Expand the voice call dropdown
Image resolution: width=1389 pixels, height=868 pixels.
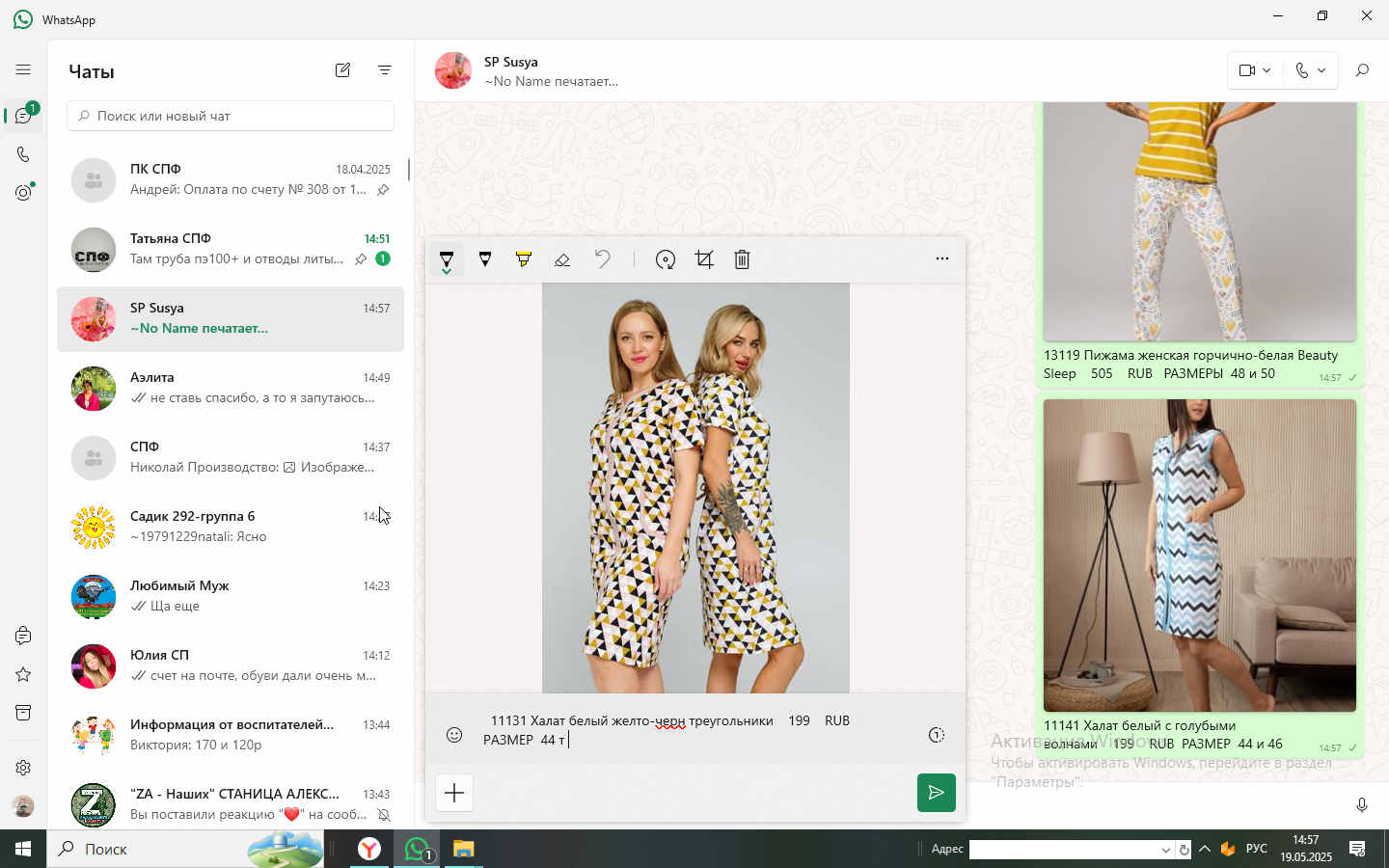1311,70
